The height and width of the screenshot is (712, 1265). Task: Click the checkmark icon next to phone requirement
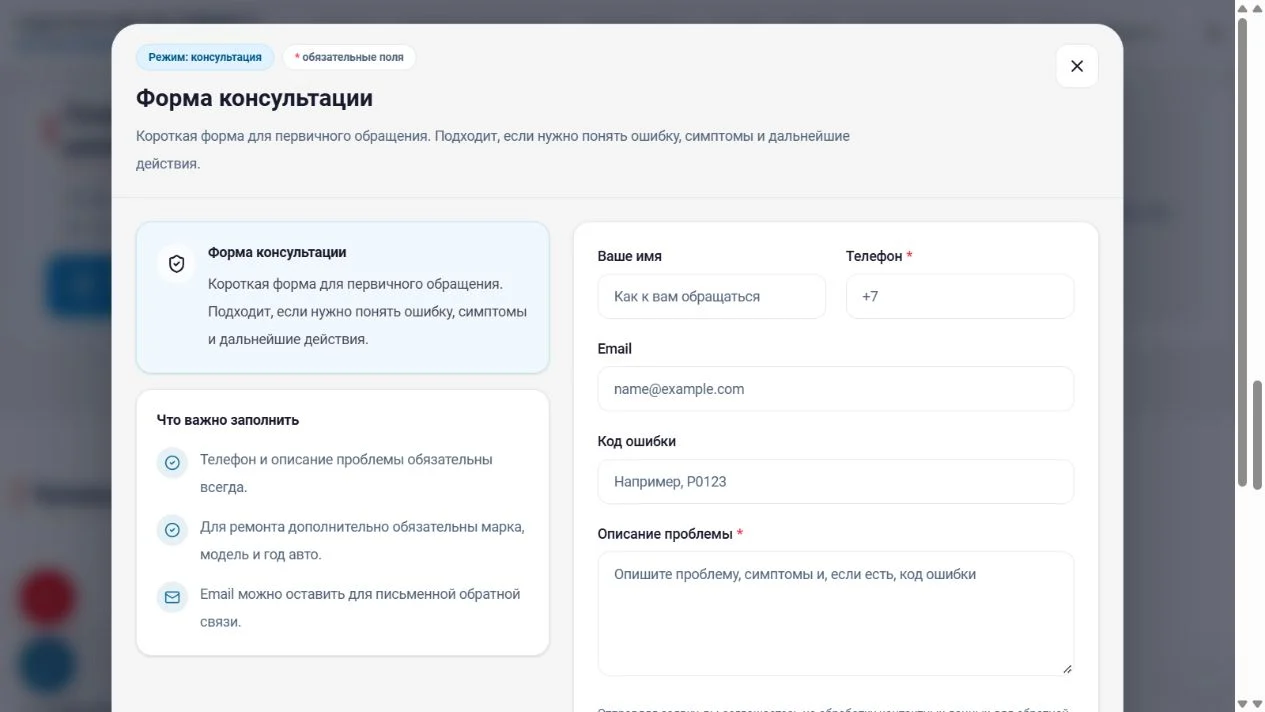click(172, 463)
